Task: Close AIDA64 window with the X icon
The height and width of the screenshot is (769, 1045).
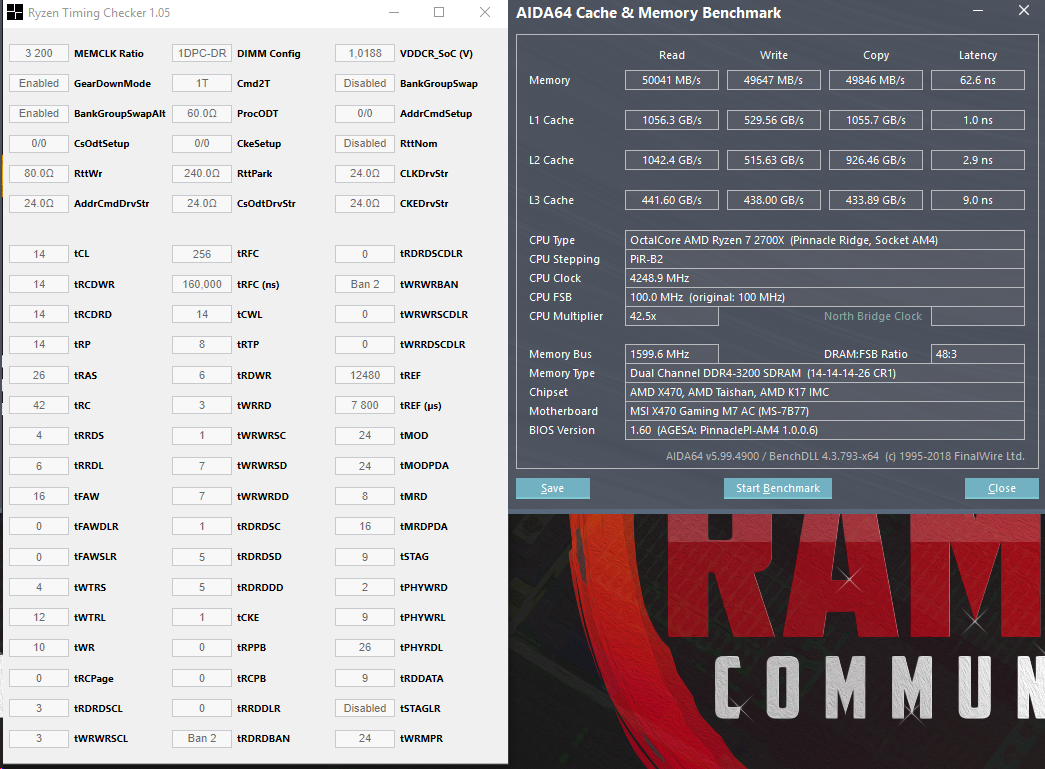Action: [x=1024, y=11]
